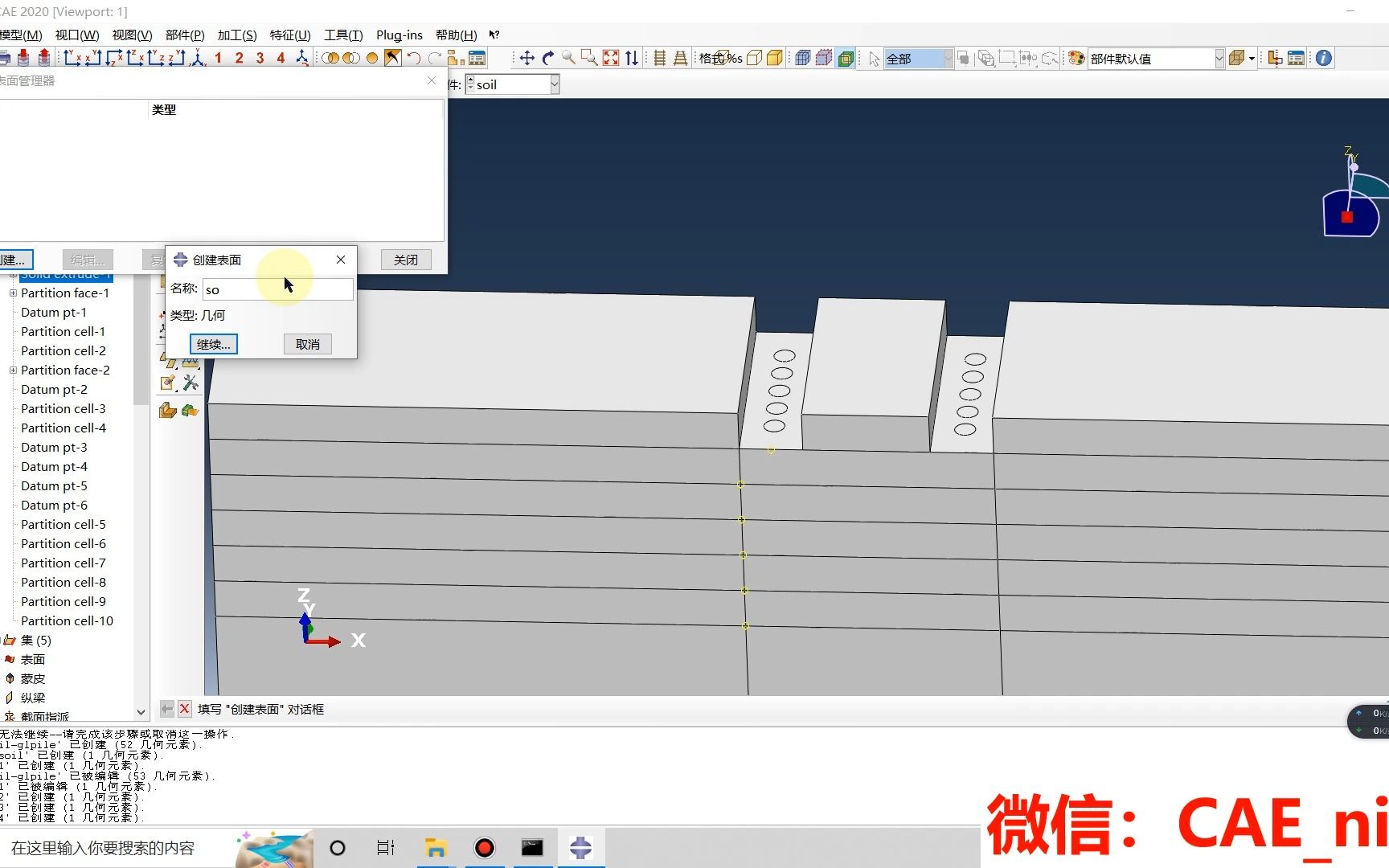Click the undo arrow icon
The image size is (1389, 868).
(414, 58)
